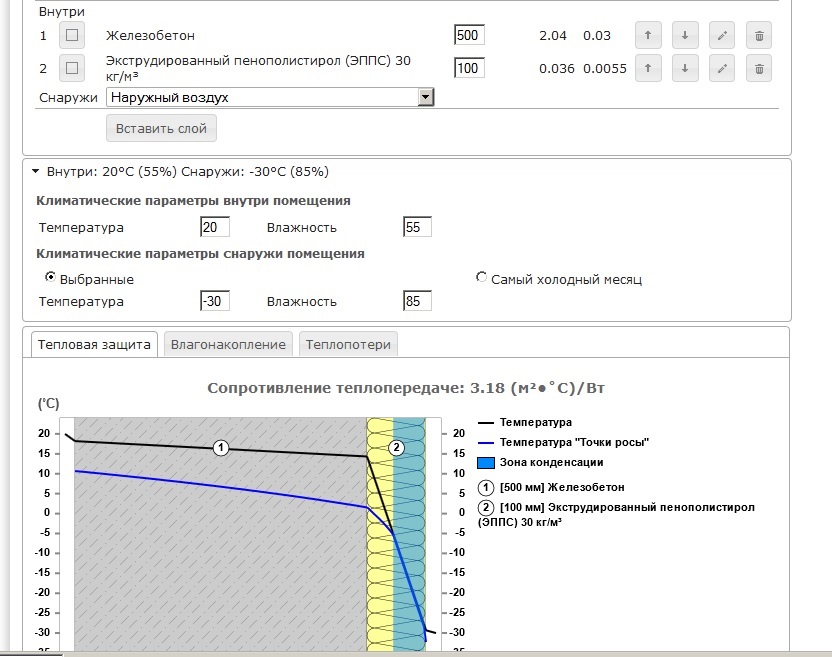The image size is (832, 657).
Task: Check the Железобетон layer checkbox
Action: (x=72, y=36)
